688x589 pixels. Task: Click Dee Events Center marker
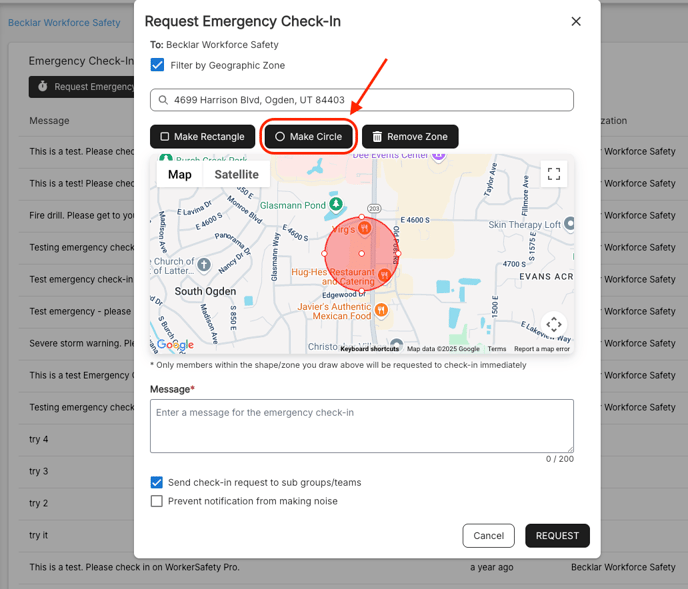point(438,156)
